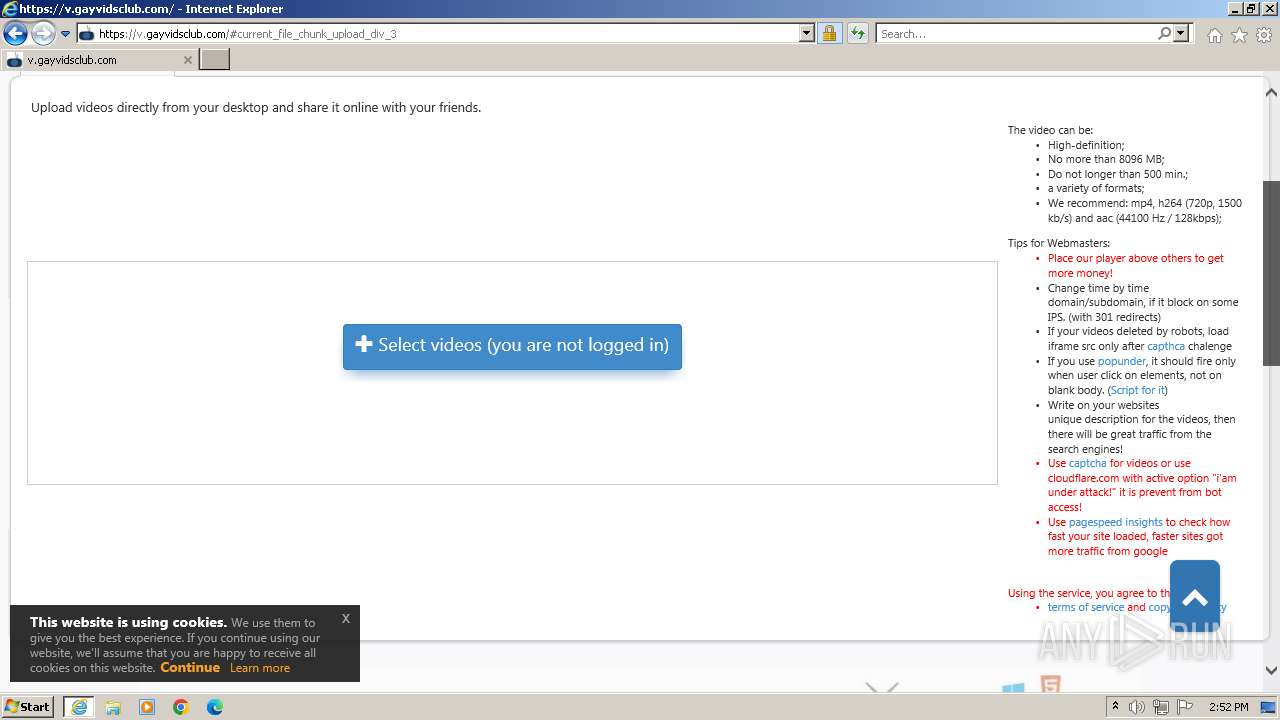This screenshot has width=1280, height=720.
Task: Open Microsoft Edge from the taskbar
Action: pyautogui.click(x=215, y=707)
